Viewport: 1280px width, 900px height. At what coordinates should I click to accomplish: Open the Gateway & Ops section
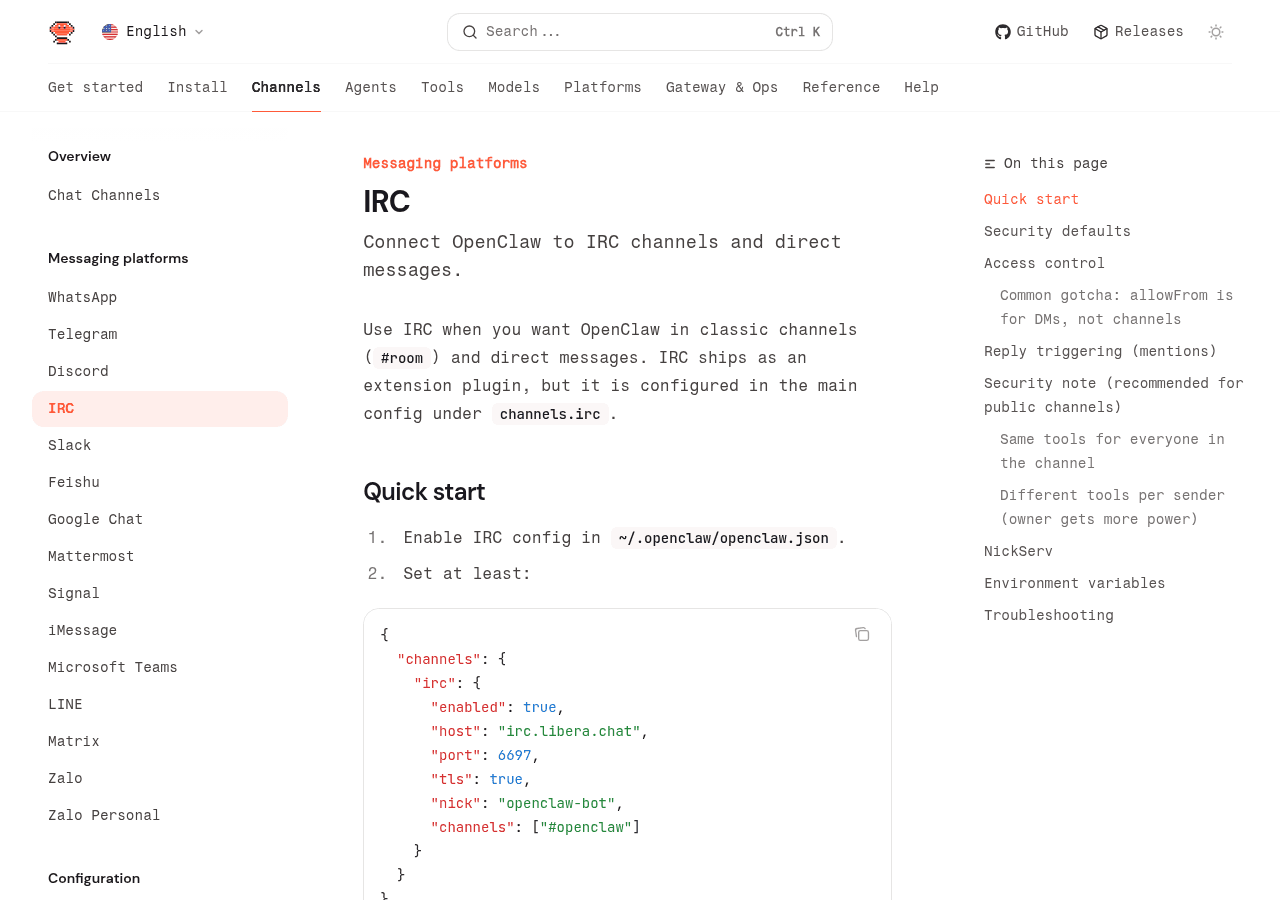pyautogui.click(x=722, y=86)
